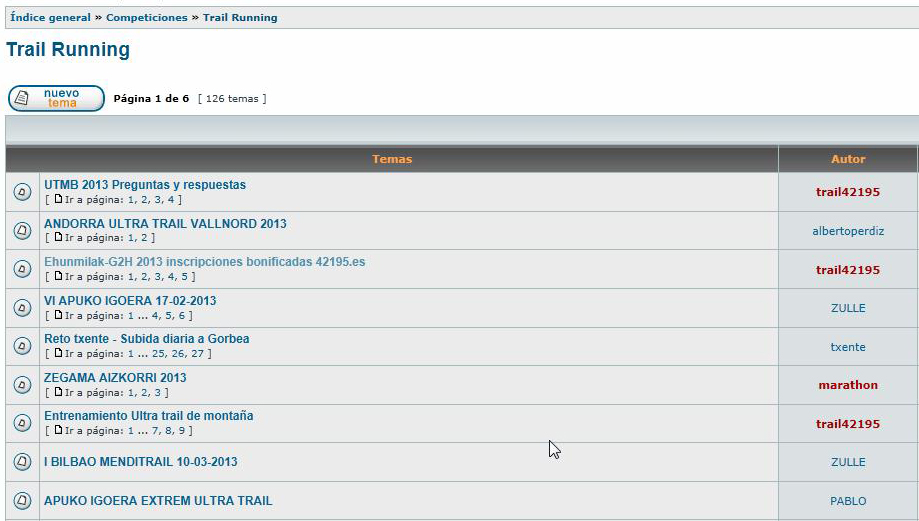Open page 5 of Ehunmilak-G2H thread
Viewport: 919px width, 521px height.
click(x=184, y=277)
